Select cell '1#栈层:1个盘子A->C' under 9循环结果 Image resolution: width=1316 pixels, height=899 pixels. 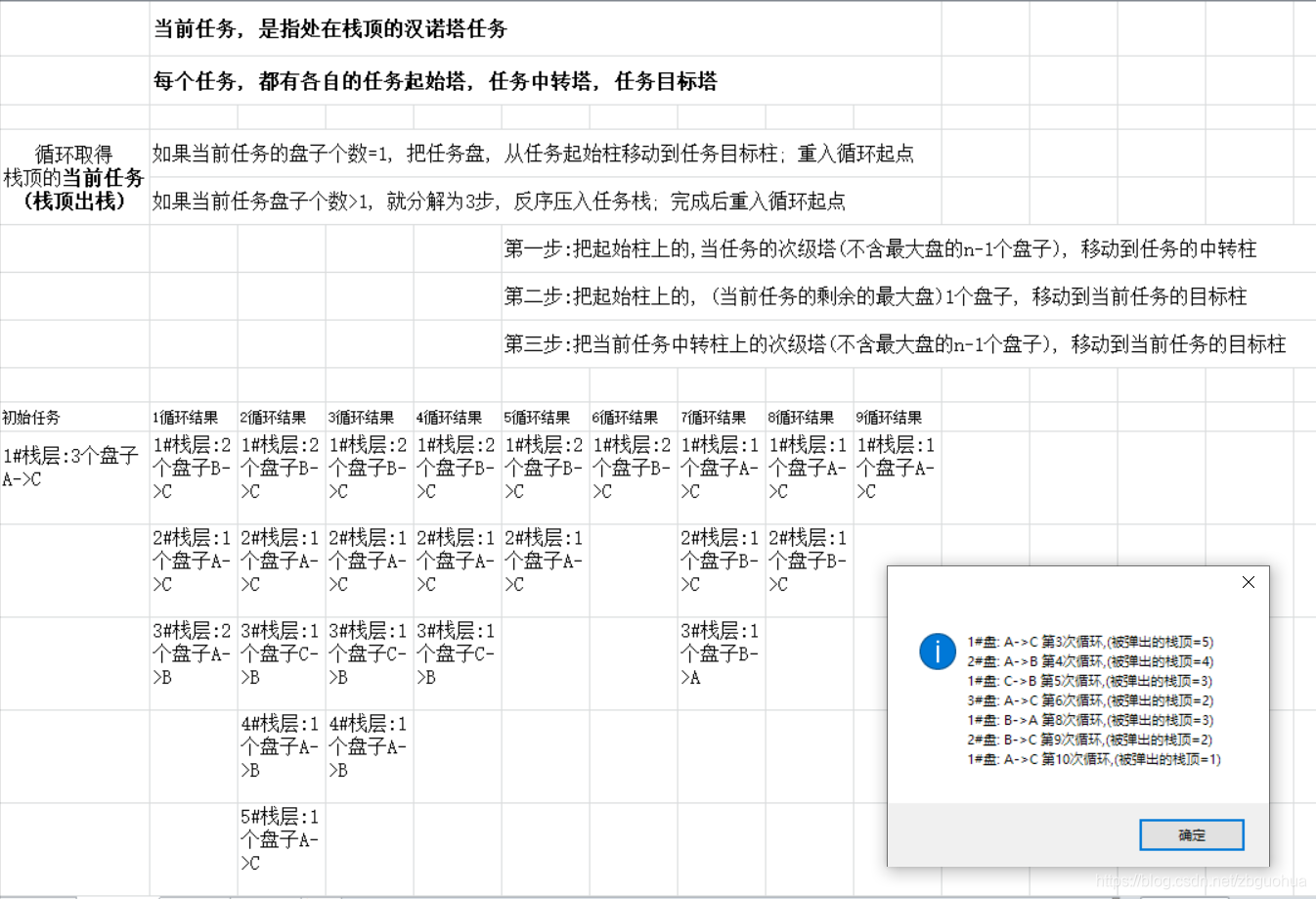point(898,477)
